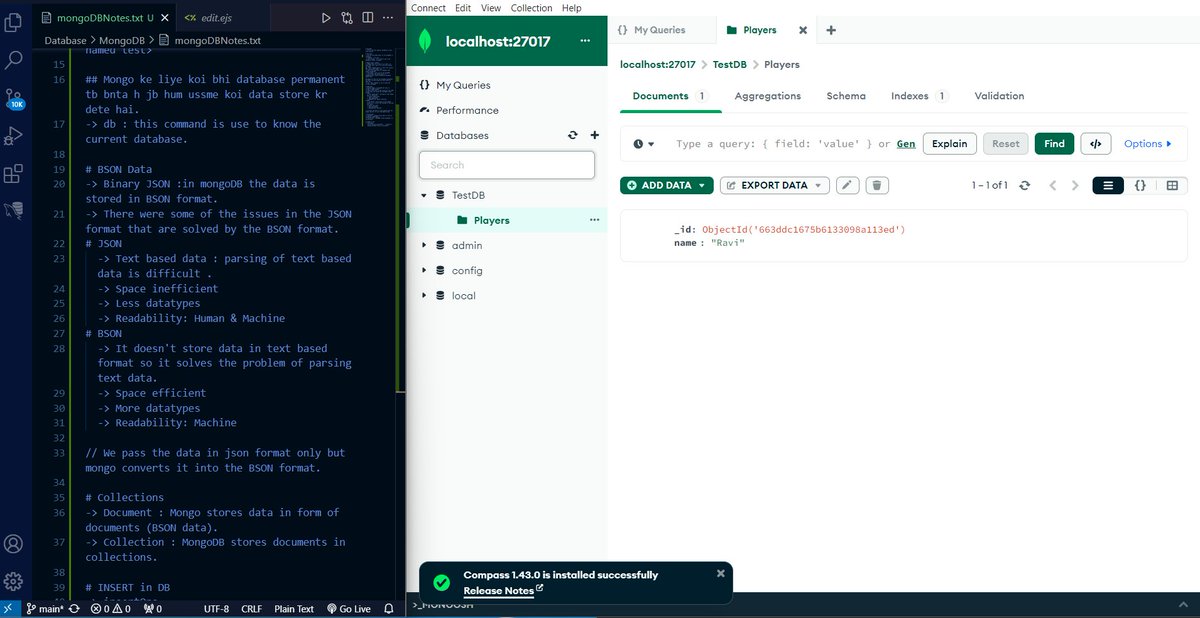
Task: Open the ADD DATA dropdown
Action: 666,185
